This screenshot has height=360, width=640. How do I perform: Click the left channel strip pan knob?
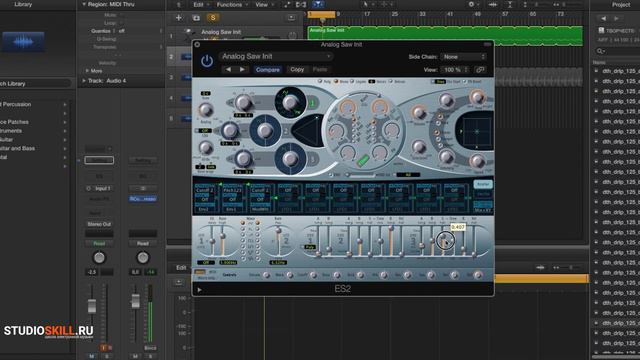(99, 258)
